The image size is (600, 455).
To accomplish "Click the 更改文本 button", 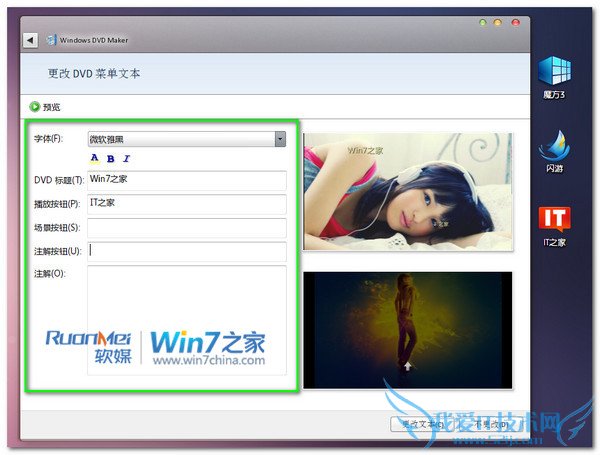I will point(422,424).
